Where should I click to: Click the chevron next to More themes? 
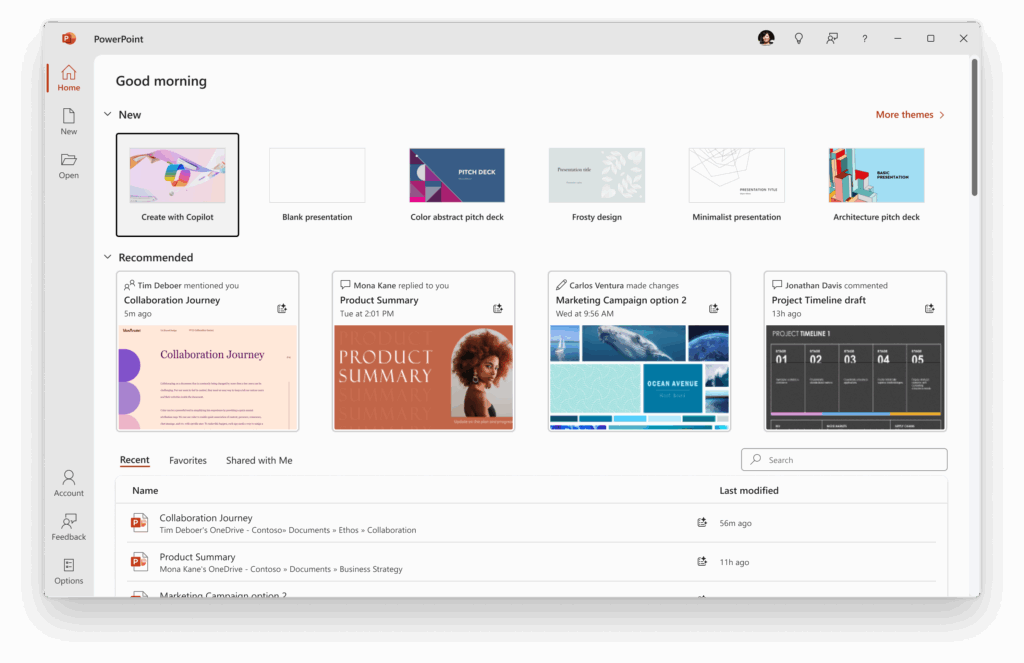tap(942, 115)
